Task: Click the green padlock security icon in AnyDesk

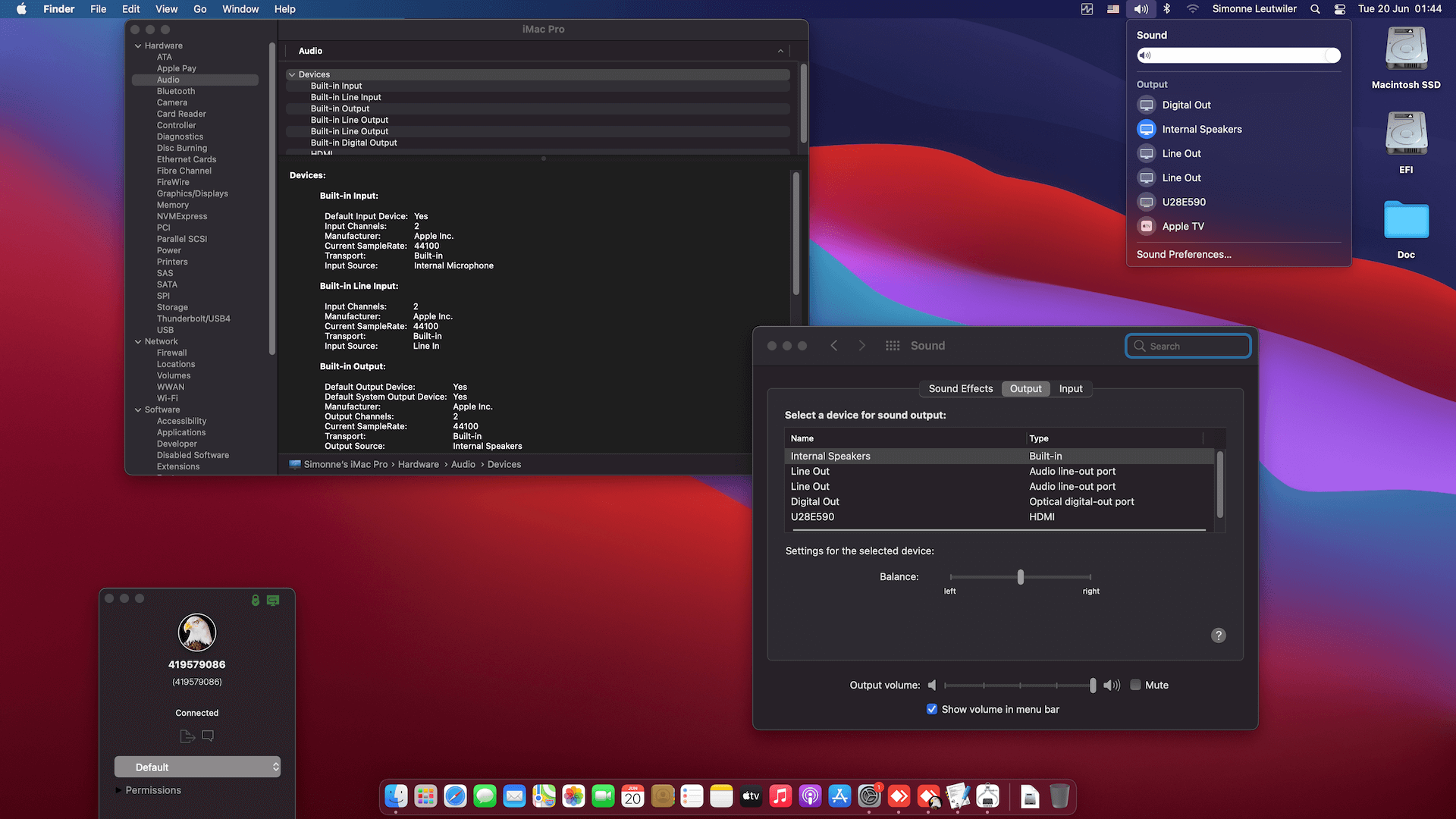Action: point(256,601)
